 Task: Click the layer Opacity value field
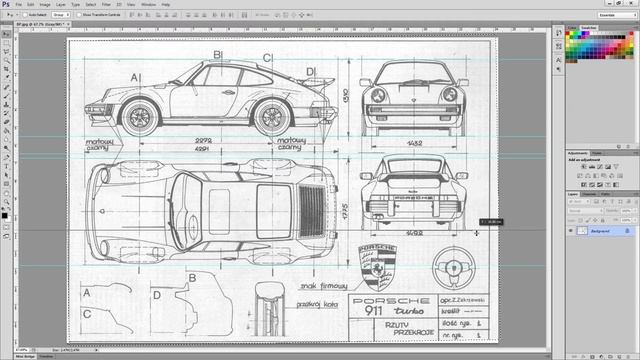click(626, 211)
